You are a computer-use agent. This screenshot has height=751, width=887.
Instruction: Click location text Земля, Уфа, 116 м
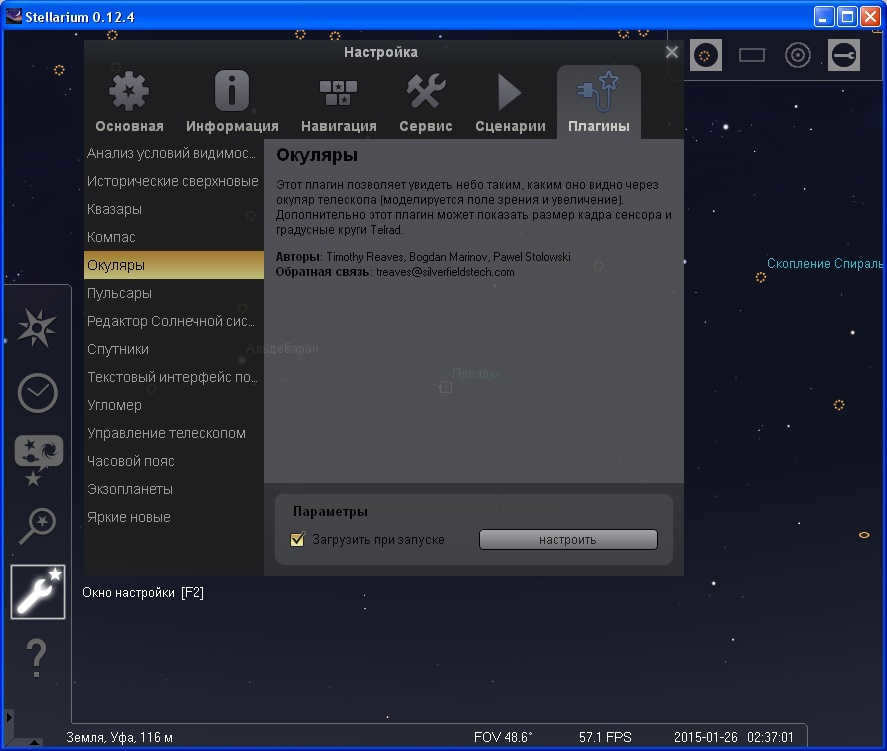tap(119, 737)
